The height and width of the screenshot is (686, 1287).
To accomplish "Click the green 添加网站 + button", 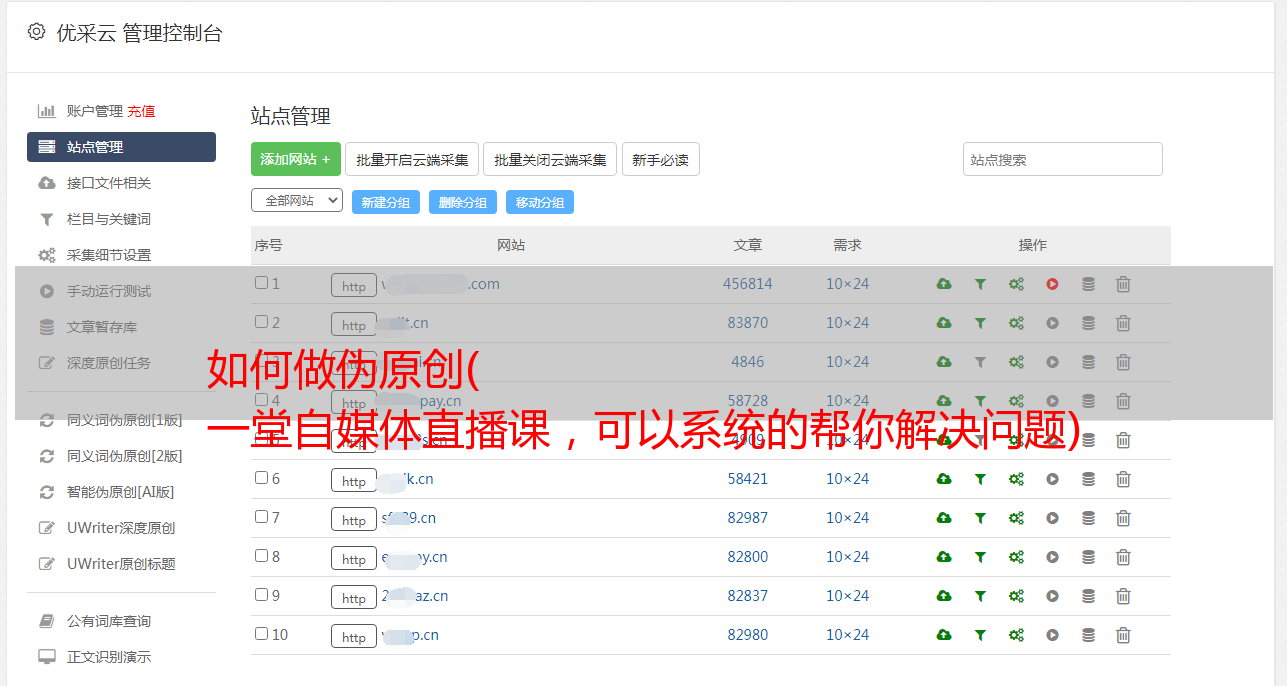I will tap(295, 159).
